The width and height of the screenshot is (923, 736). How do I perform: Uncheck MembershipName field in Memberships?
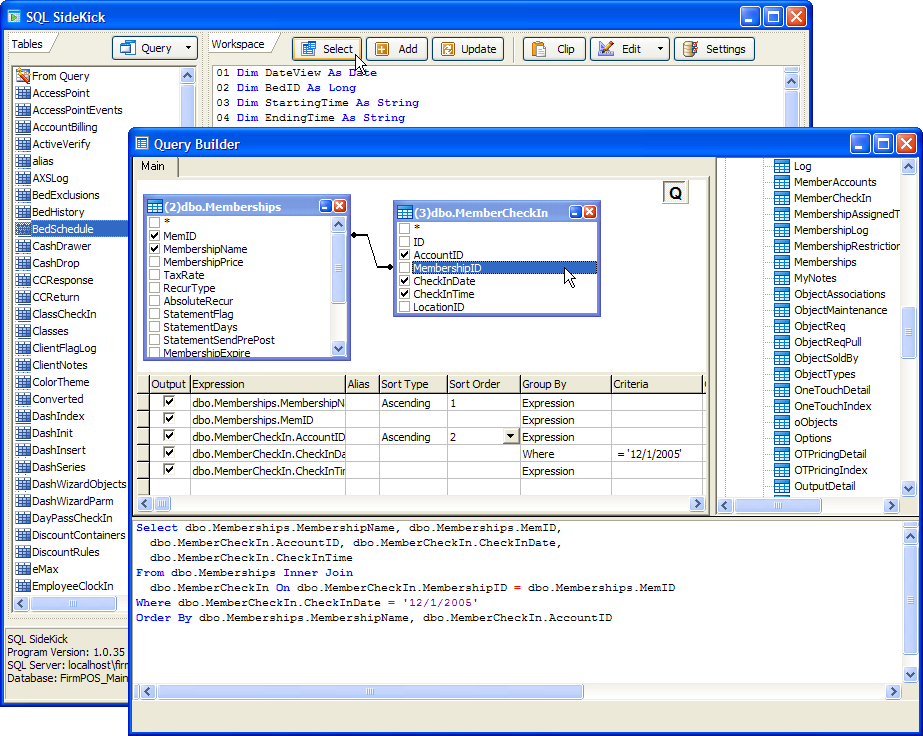pyautogui.click(x=155, y=248)
